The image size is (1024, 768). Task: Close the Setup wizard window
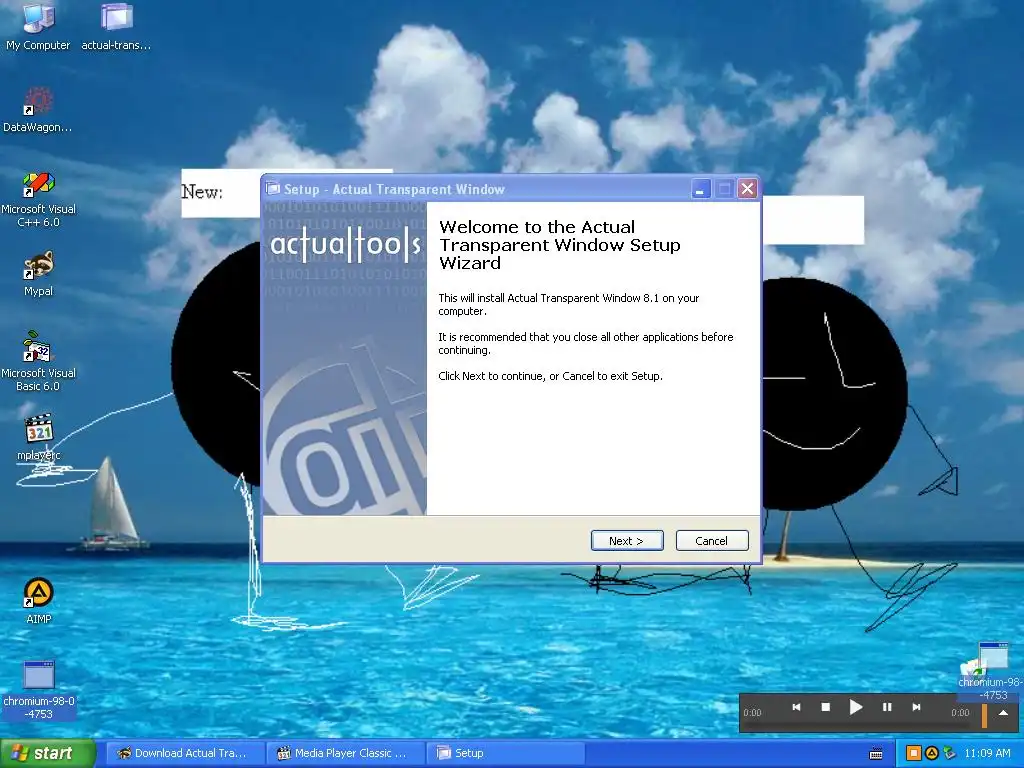pyautogui.click(x=747, y=189)
